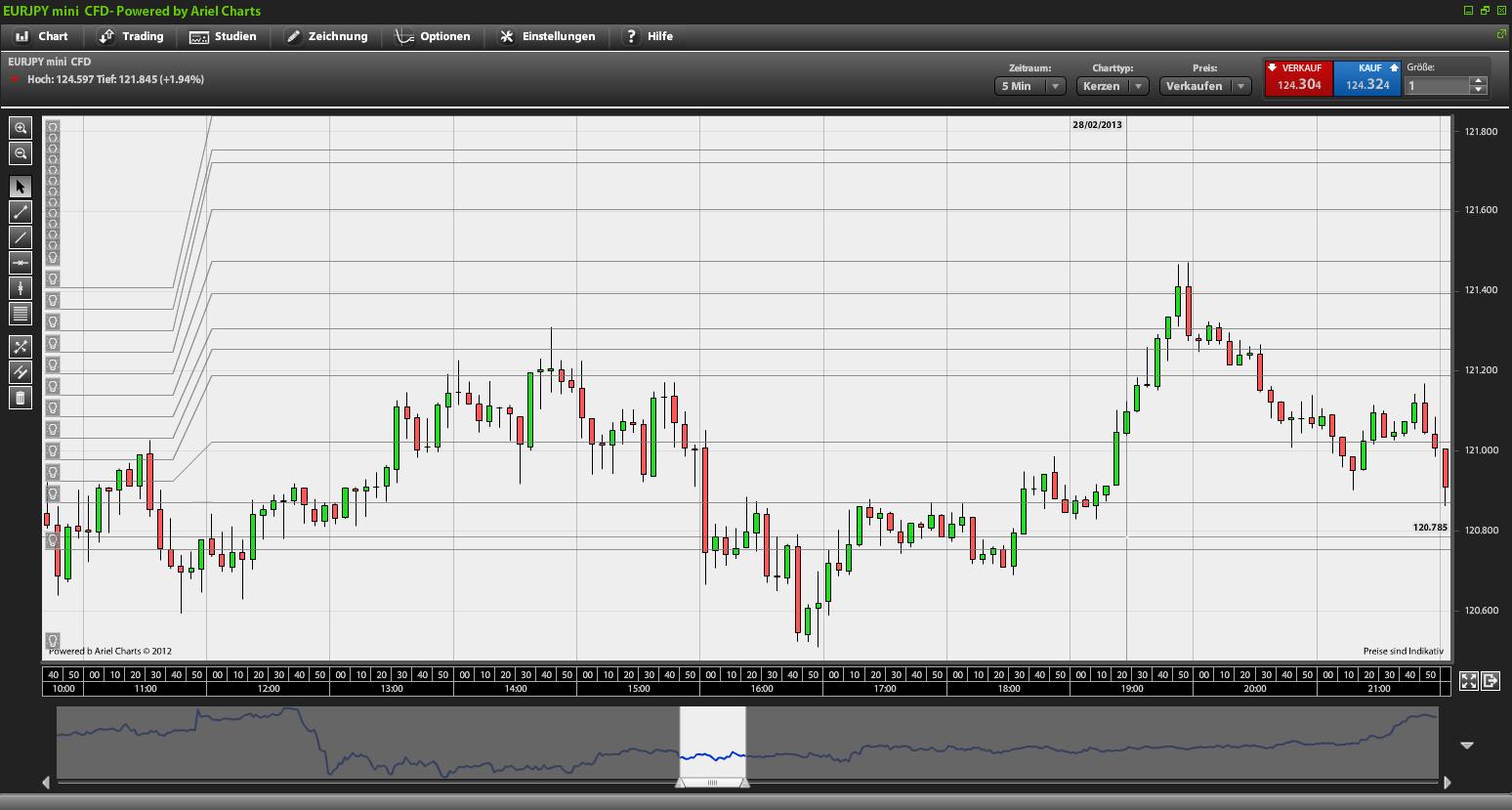Click the Größe quantity input field
This screenshot has height=810, width=1512.
[1438, 86]
